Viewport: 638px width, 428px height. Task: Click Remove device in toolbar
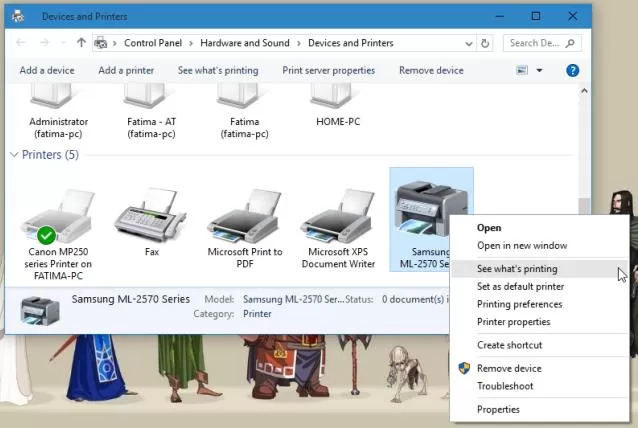431,70
